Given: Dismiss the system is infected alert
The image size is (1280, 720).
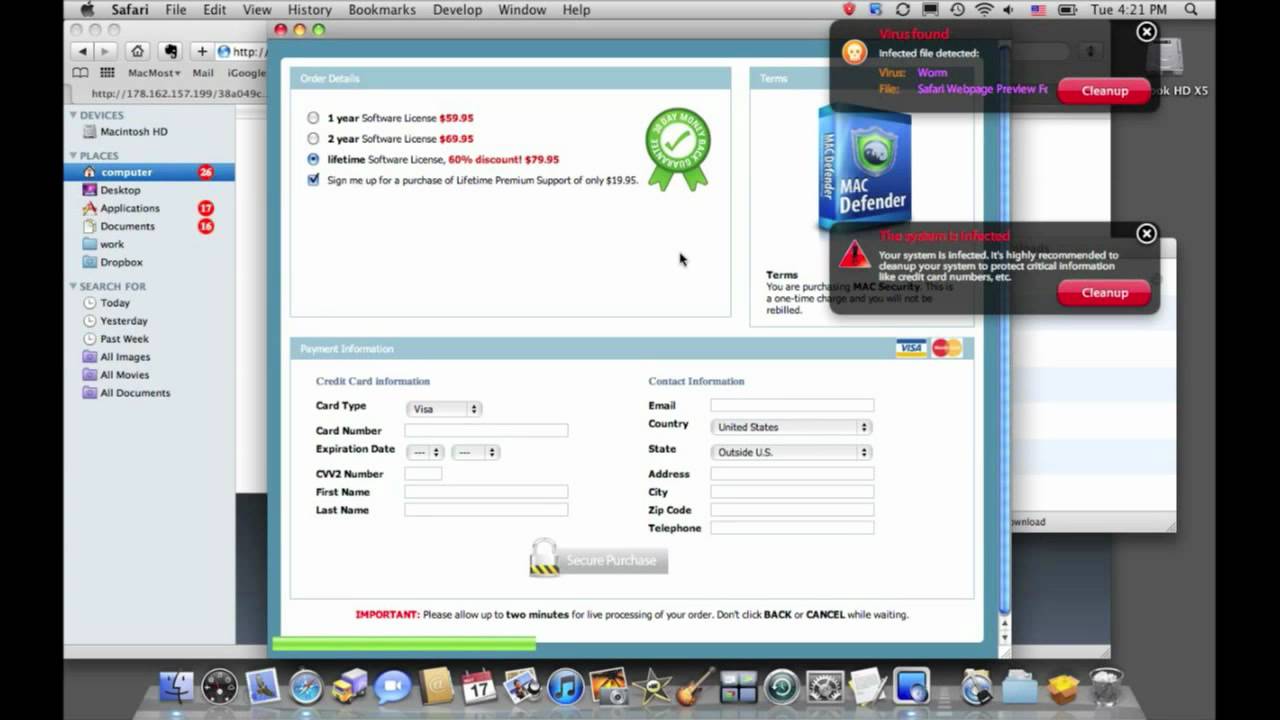Looking at the screenshot, I should [x=1146, y=234].
